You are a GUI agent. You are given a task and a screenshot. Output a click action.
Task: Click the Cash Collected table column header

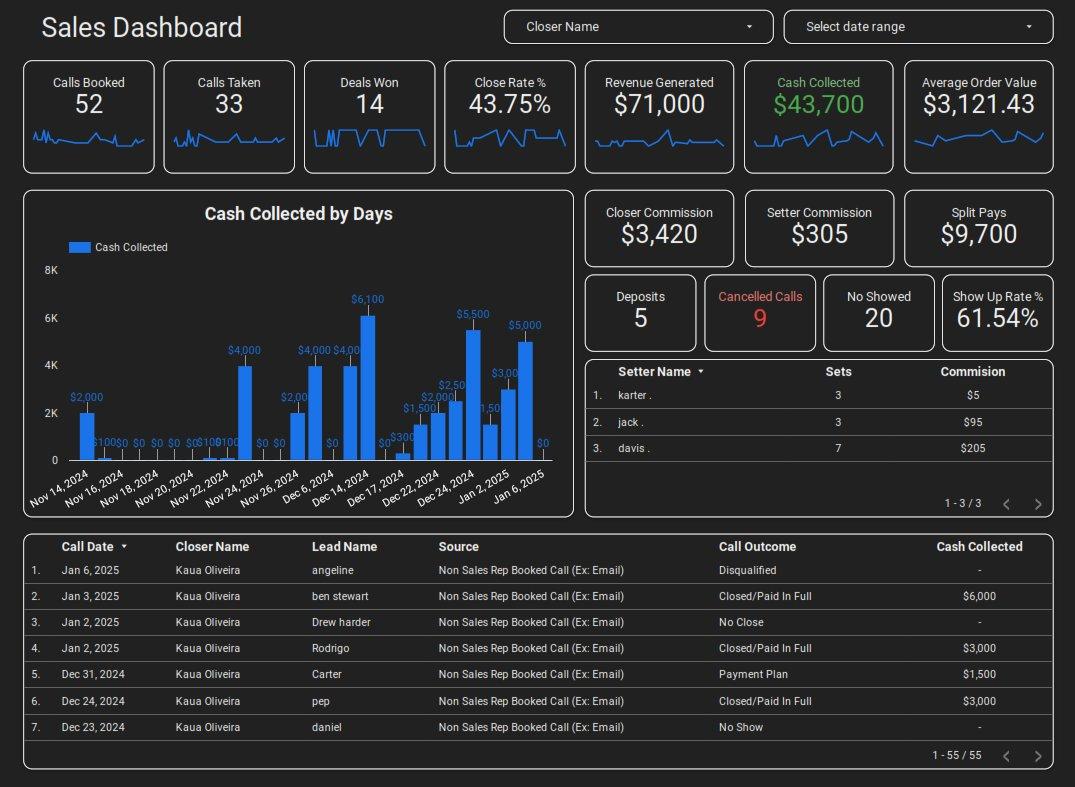point(979,546)
